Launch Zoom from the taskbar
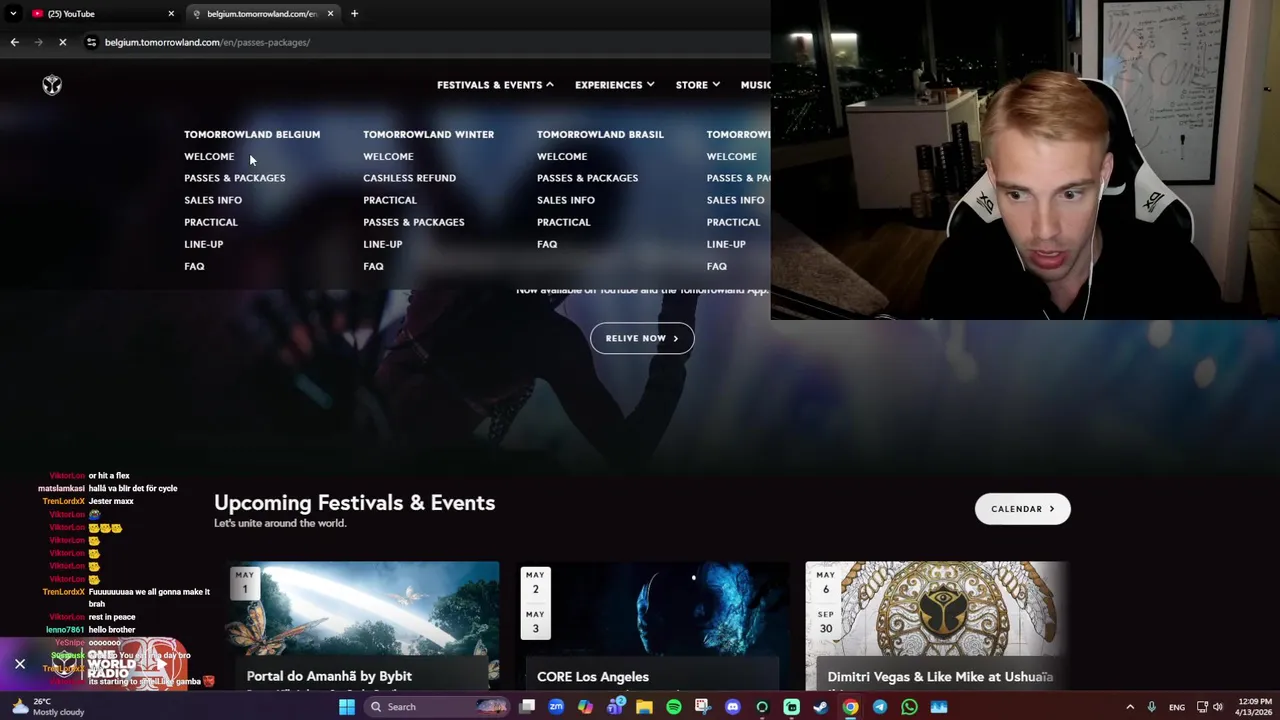This screenshot has width=1280, height=720. coord(556,707)
